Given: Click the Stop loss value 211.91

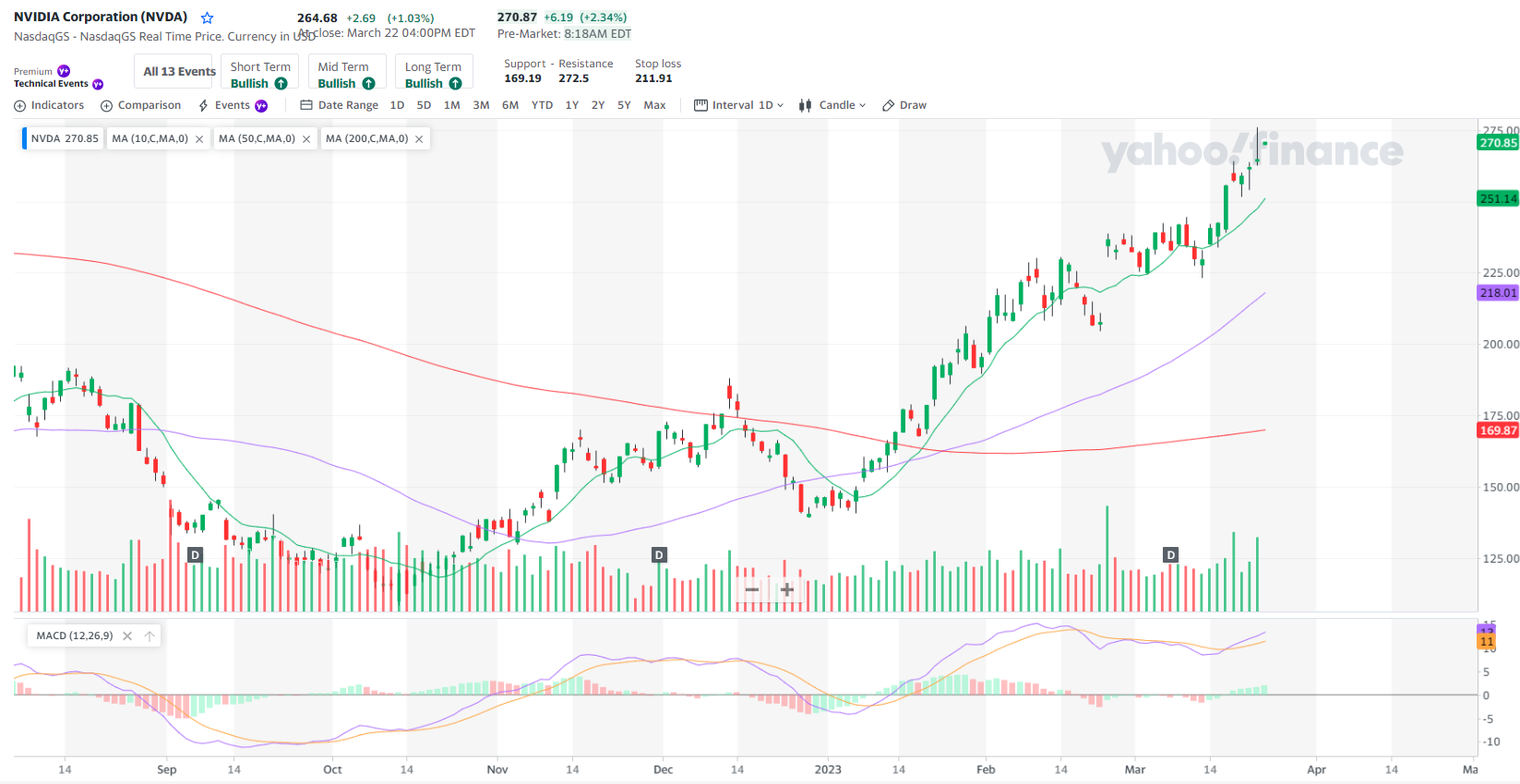Looking at the screenshot, I should 653,78.
